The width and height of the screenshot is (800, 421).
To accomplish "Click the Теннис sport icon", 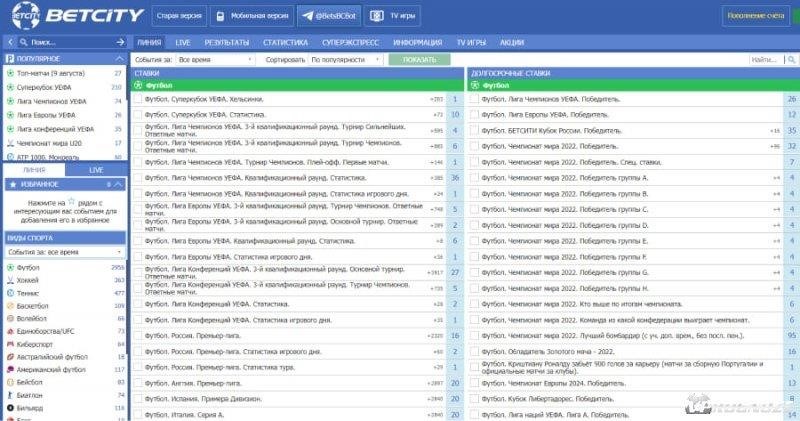I will click(x=10, y=293).
